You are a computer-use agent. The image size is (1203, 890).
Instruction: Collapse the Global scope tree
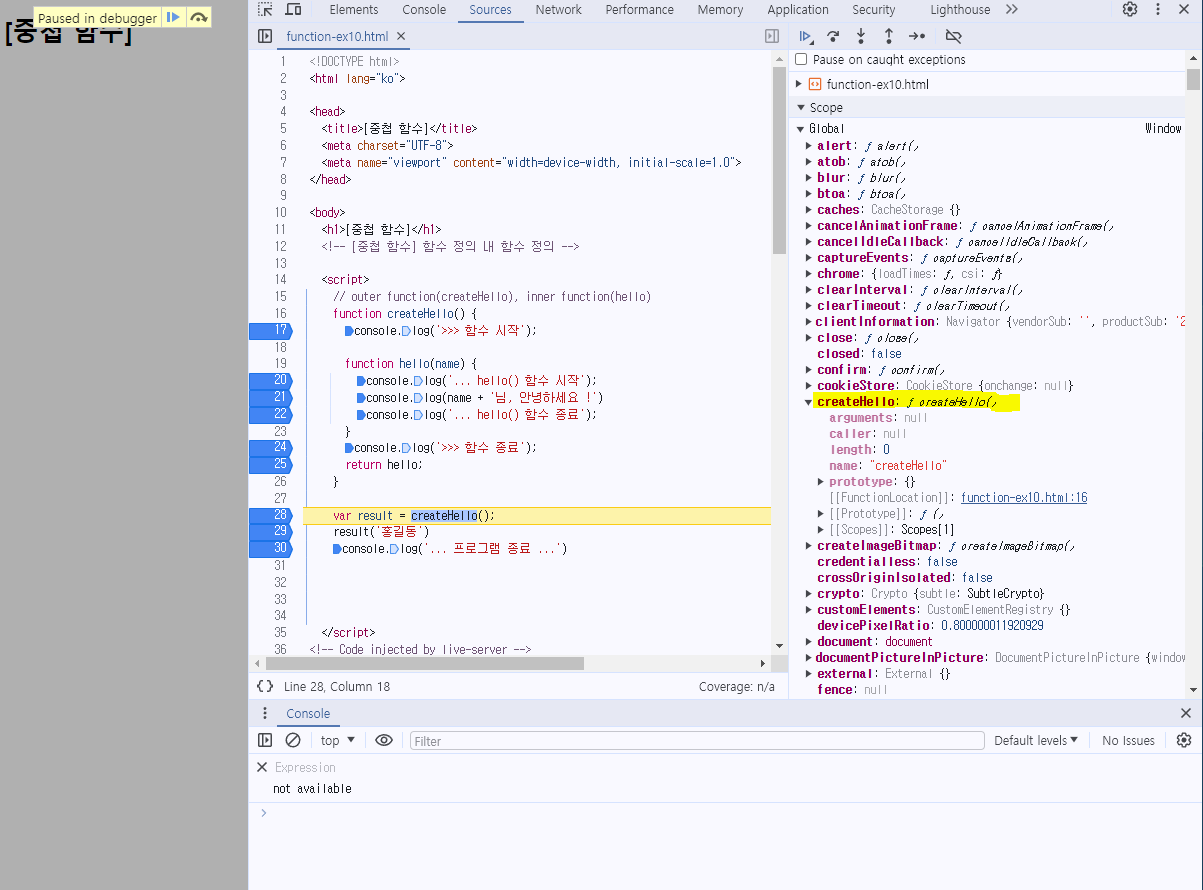[801, 129]
